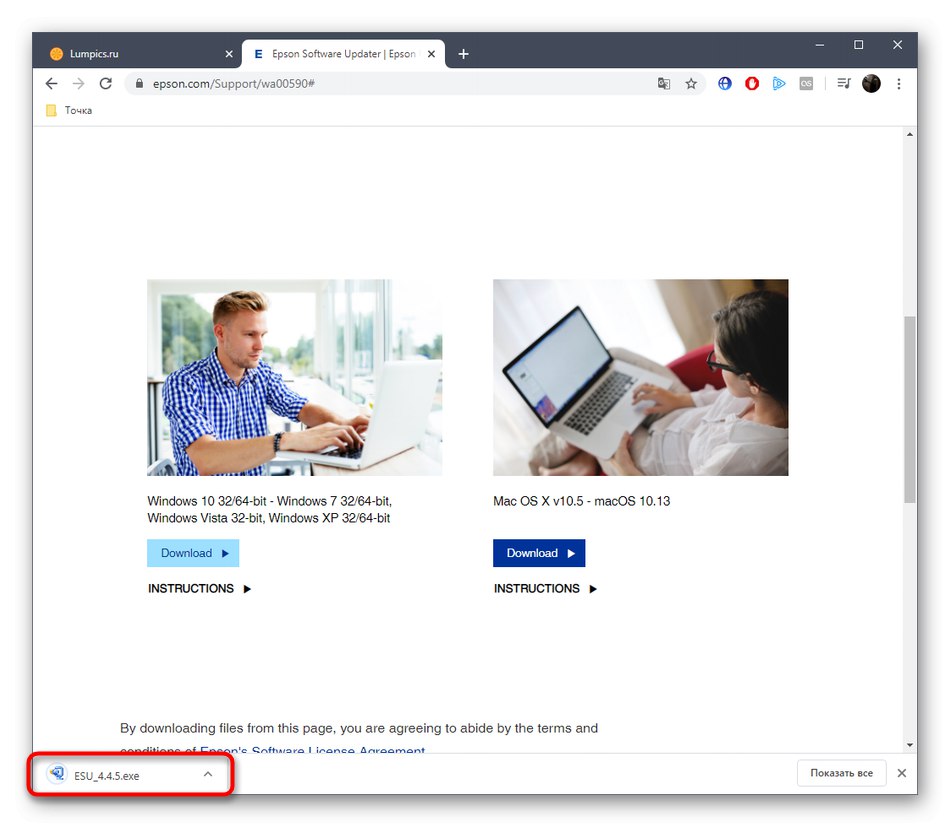Minimize the Chrome window
This screenshot has height=827, width=950.
click(x=820, y=45)
